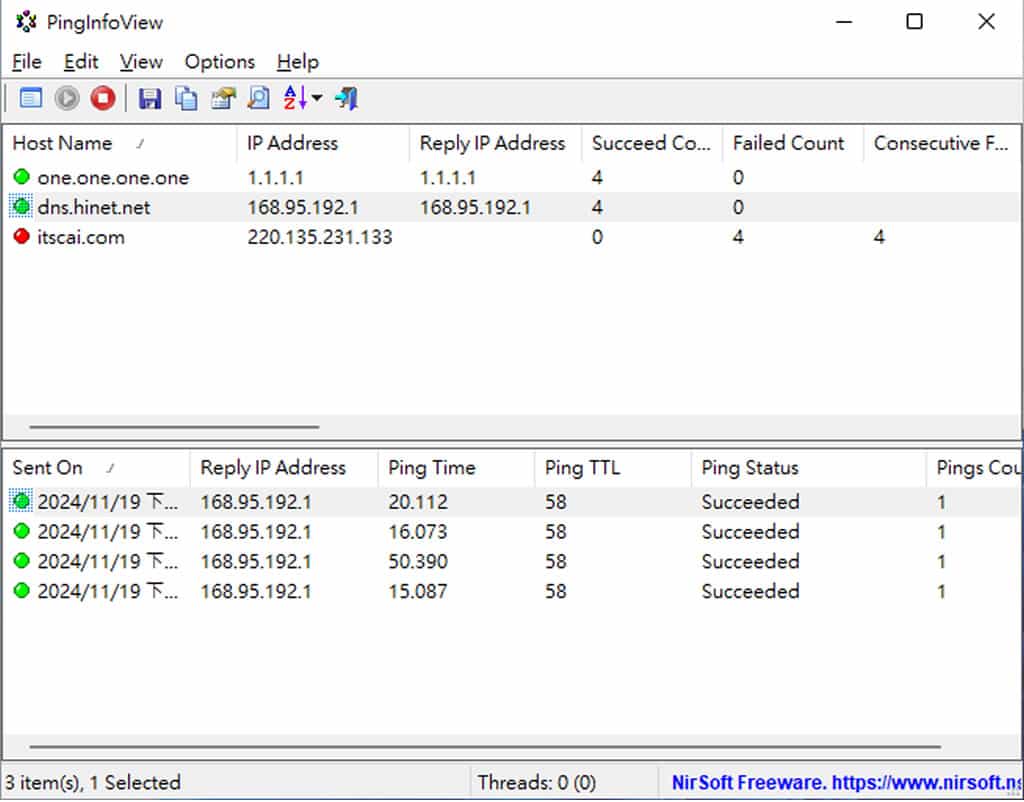Open the File menu
Image resolution: width=1024 pixels, height=802 pixels.
pyautogui.click(x=27, y=62)
